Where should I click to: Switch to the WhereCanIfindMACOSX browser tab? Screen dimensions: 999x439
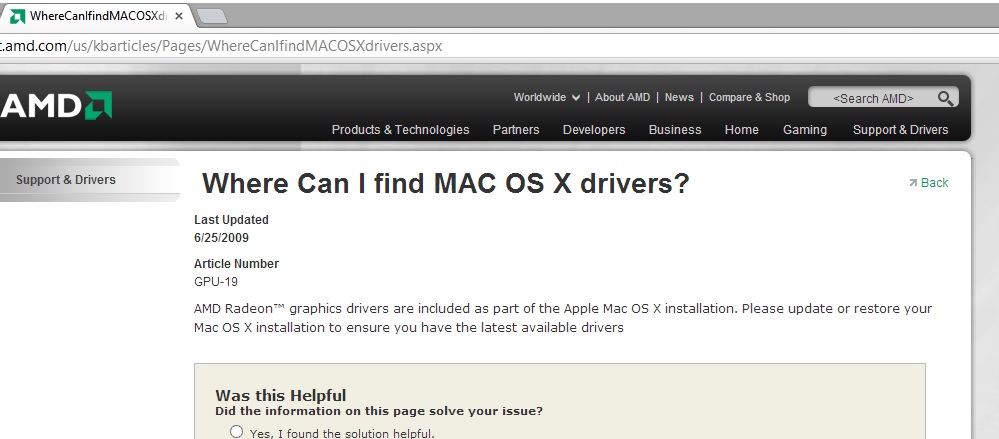tap(95, 16)
